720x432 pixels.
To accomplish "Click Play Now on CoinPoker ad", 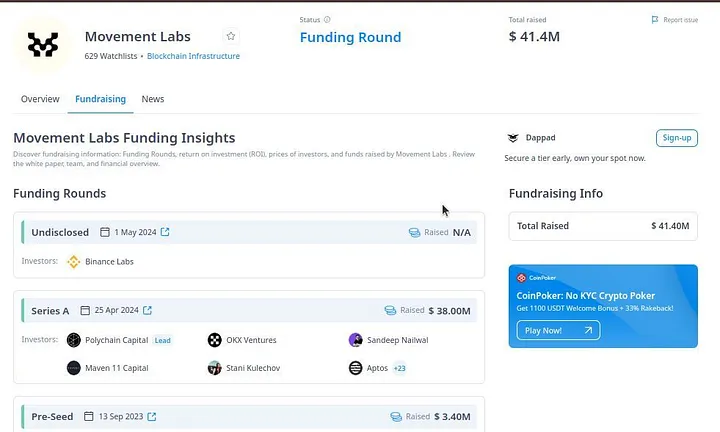I will pyautogui.click(x=558, y=330).
